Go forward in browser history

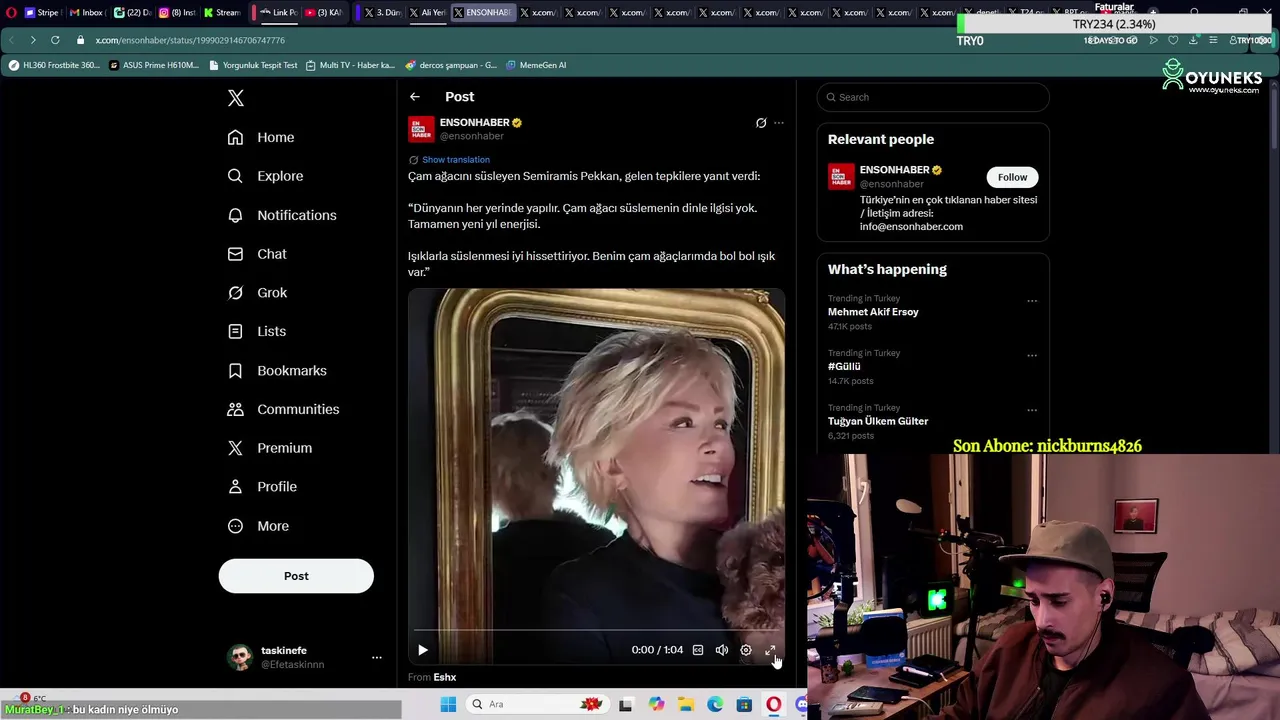pyautogui.click(x=32, y=40)
